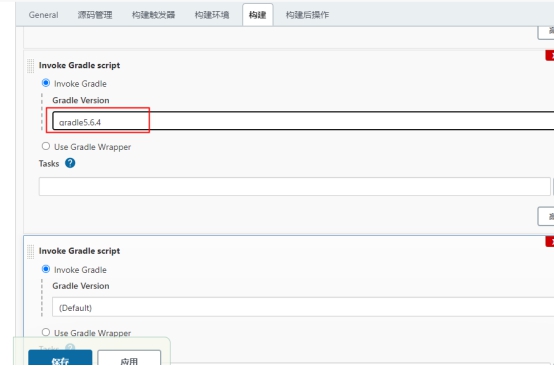Click the Tasks help question mark icon
The image size is (554, 366).
pyautogui.click(x=70, y=163)
